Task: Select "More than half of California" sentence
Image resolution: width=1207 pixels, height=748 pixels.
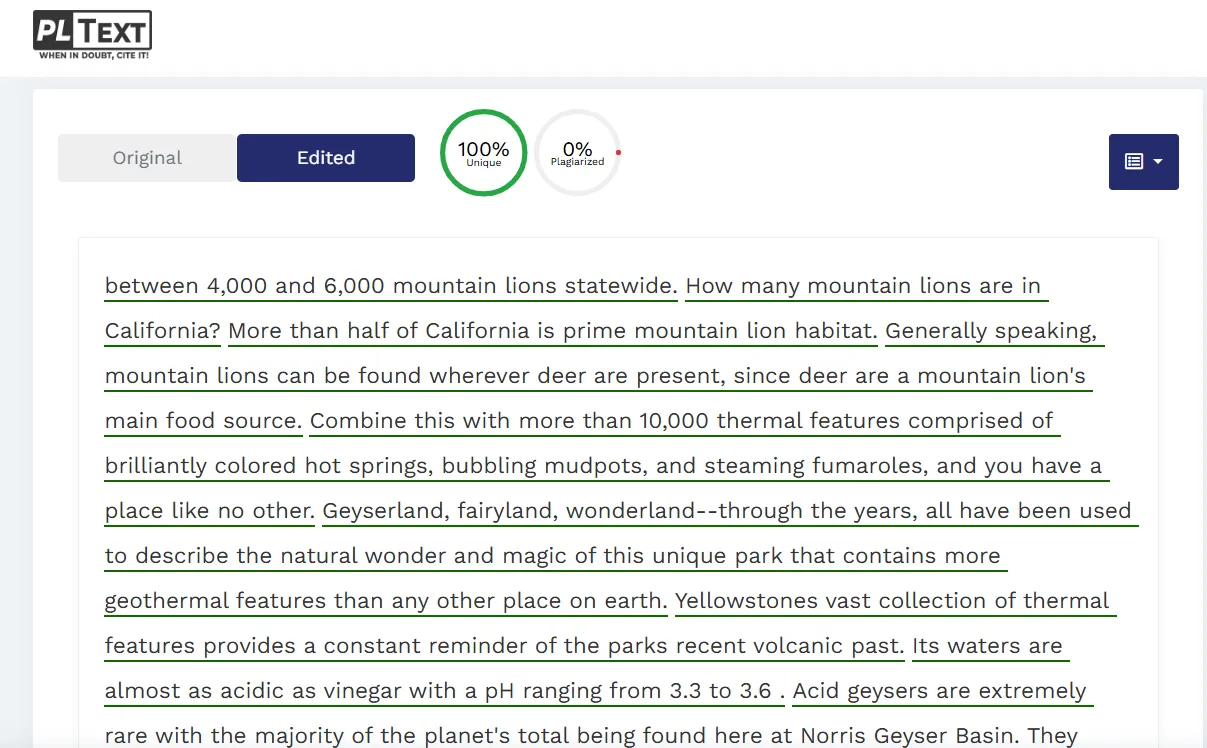Action: click(552, 331)
